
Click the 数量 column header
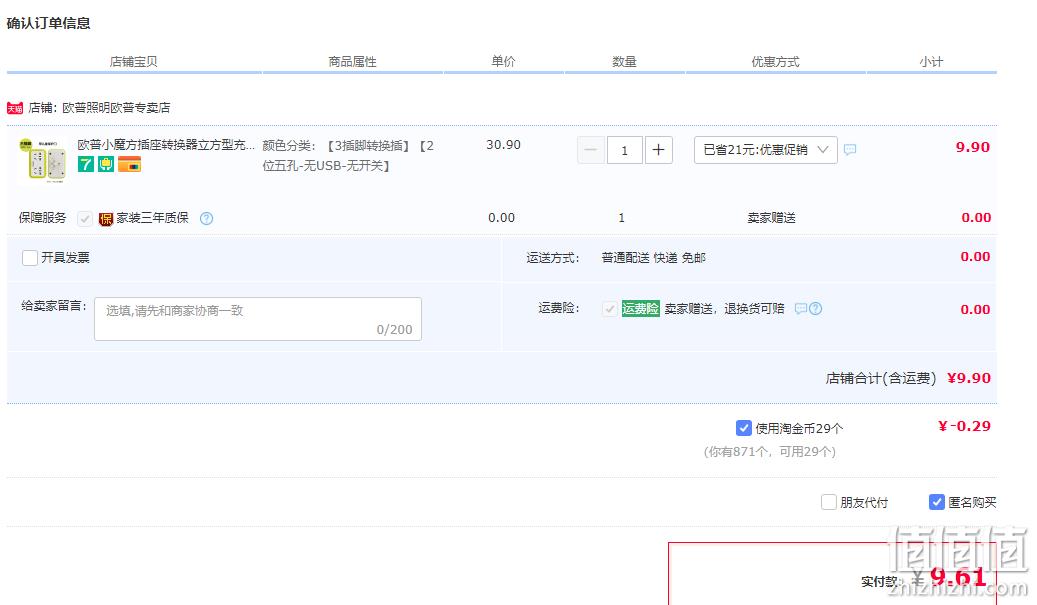[624, 62]
